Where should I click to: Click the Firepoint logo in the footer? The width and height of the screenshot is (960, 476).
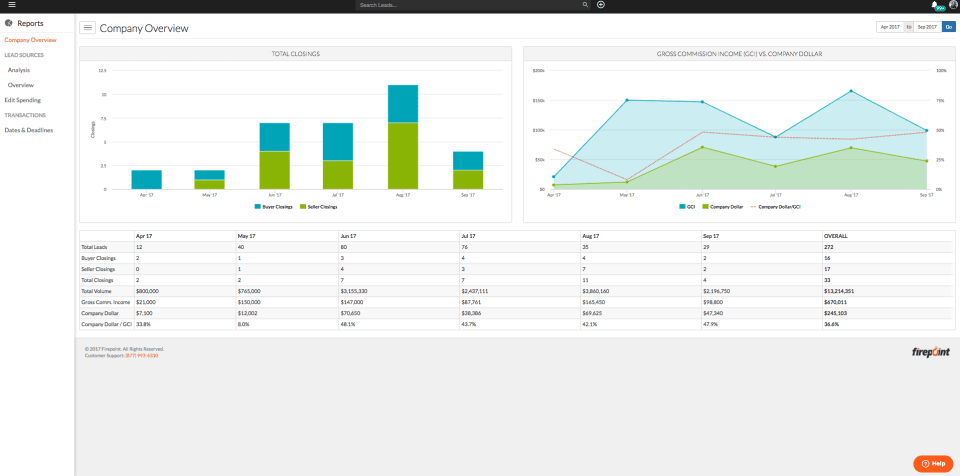(x=930, y=352)
